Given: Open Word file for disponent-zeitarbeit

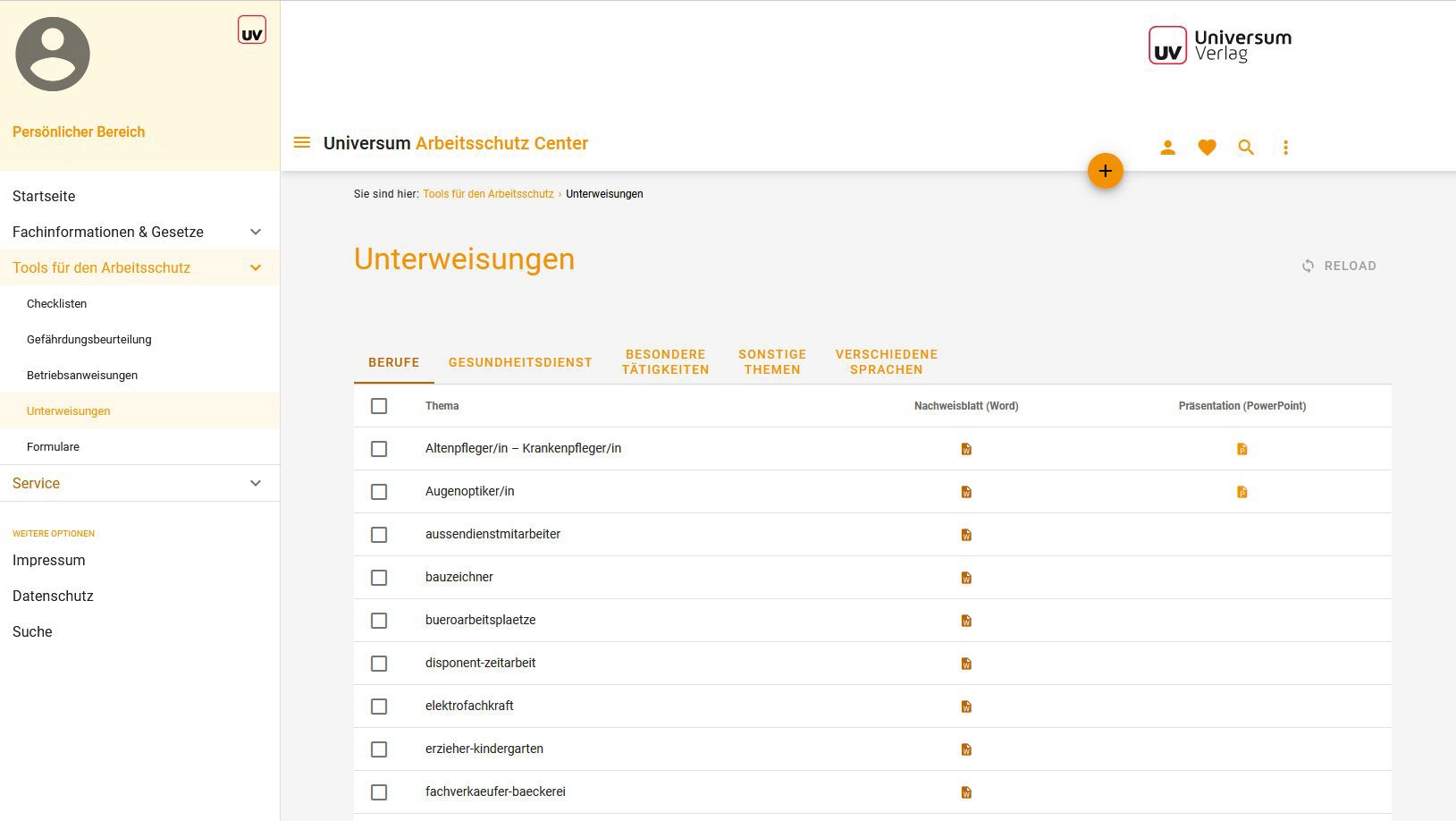Looking at the screenshot, I should (x=966, y=664).
